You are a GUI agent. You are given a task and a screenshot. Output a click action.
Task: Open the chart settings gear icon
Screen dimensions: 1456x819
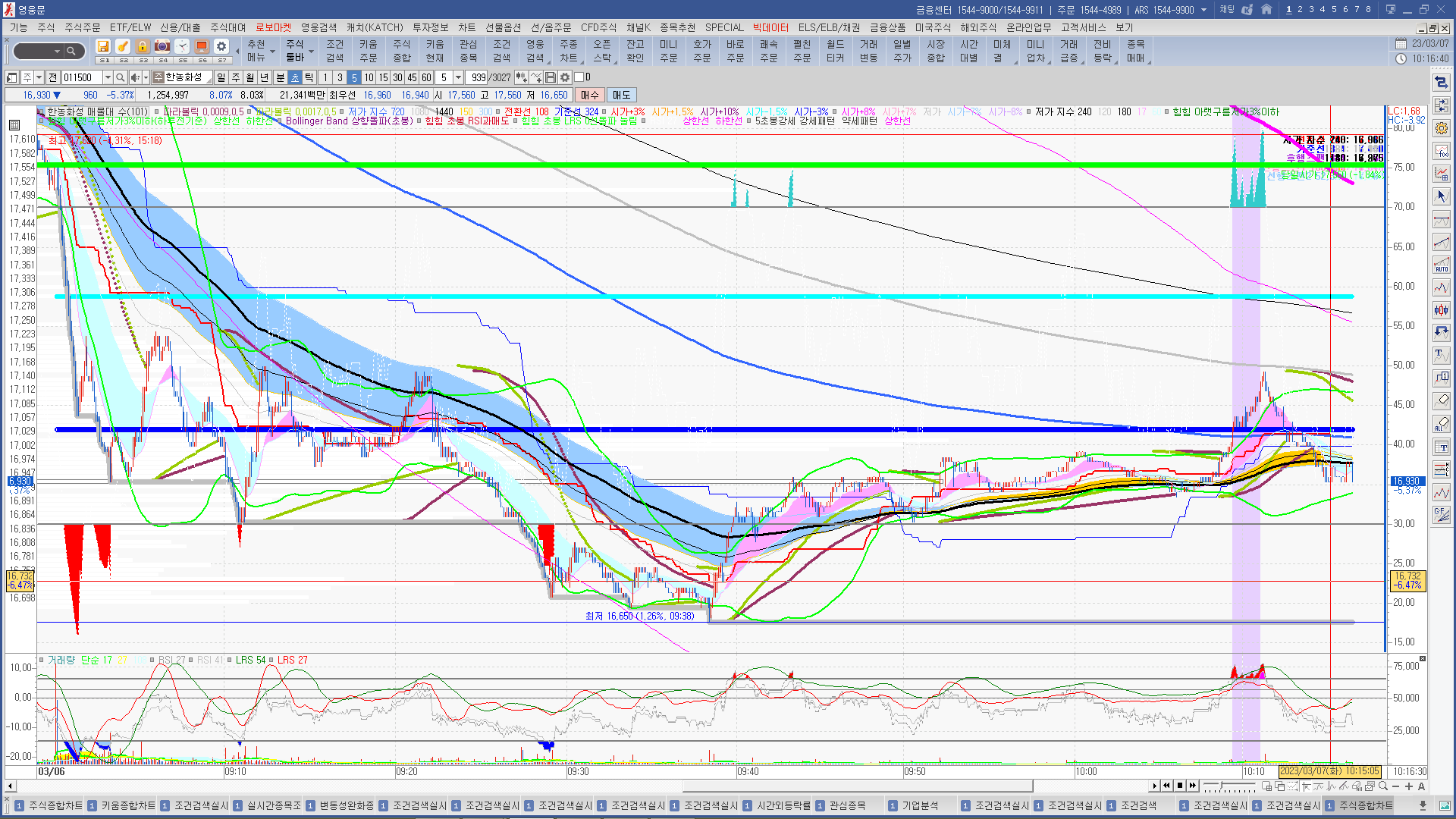[565, 77]
